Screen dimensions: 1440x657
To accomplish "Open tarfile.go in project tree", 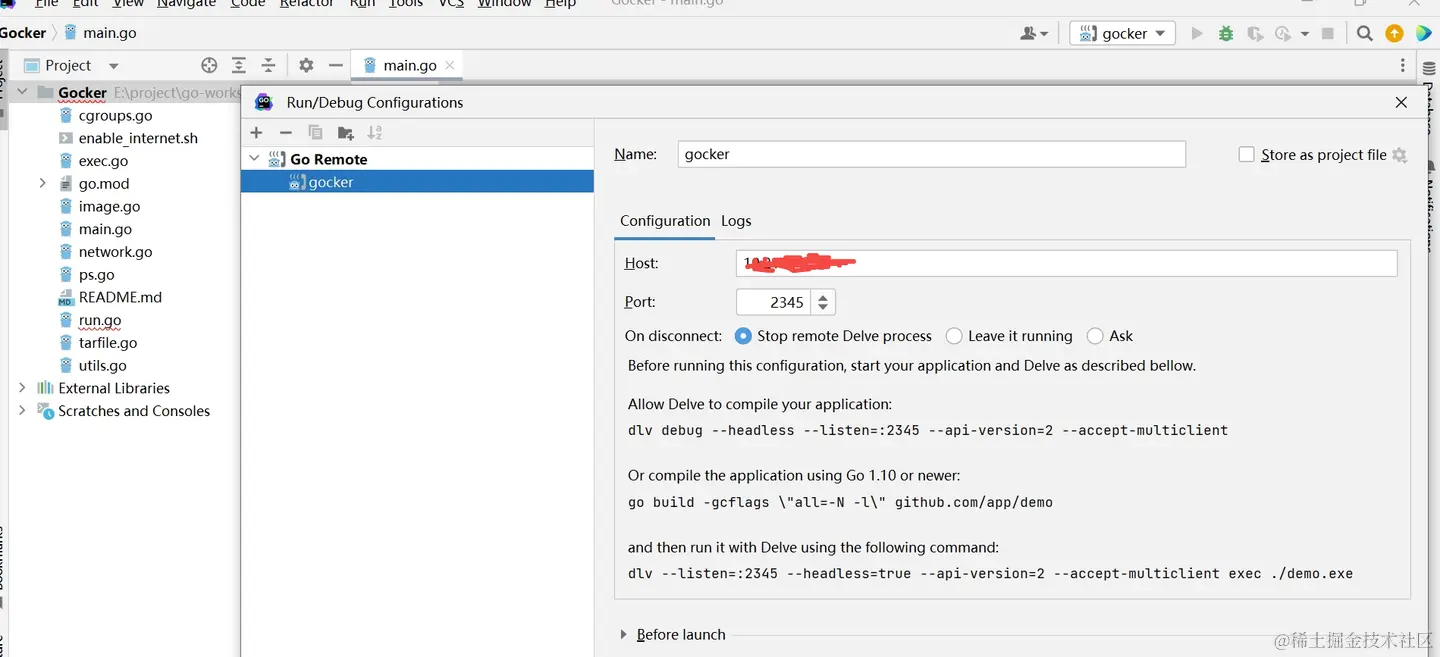I will 107,343.
